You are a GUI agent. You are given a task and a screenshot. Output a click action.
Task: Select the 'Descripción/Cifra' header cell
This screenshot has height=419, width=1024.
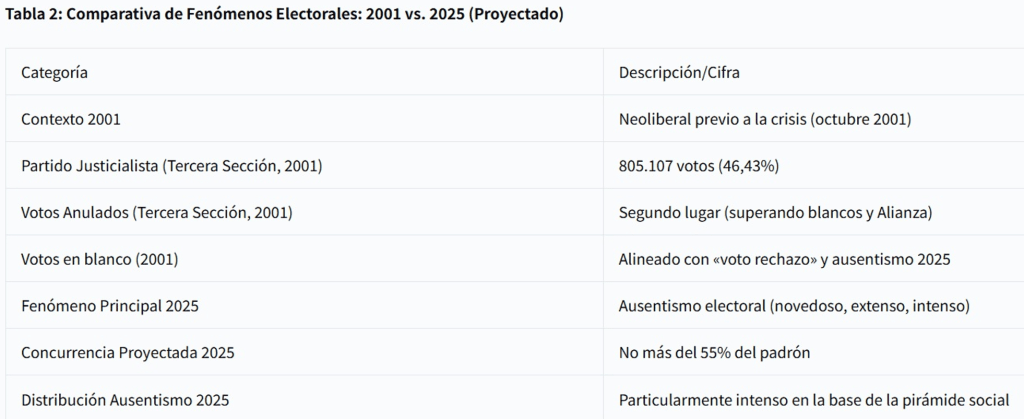(x=814, y=72)
